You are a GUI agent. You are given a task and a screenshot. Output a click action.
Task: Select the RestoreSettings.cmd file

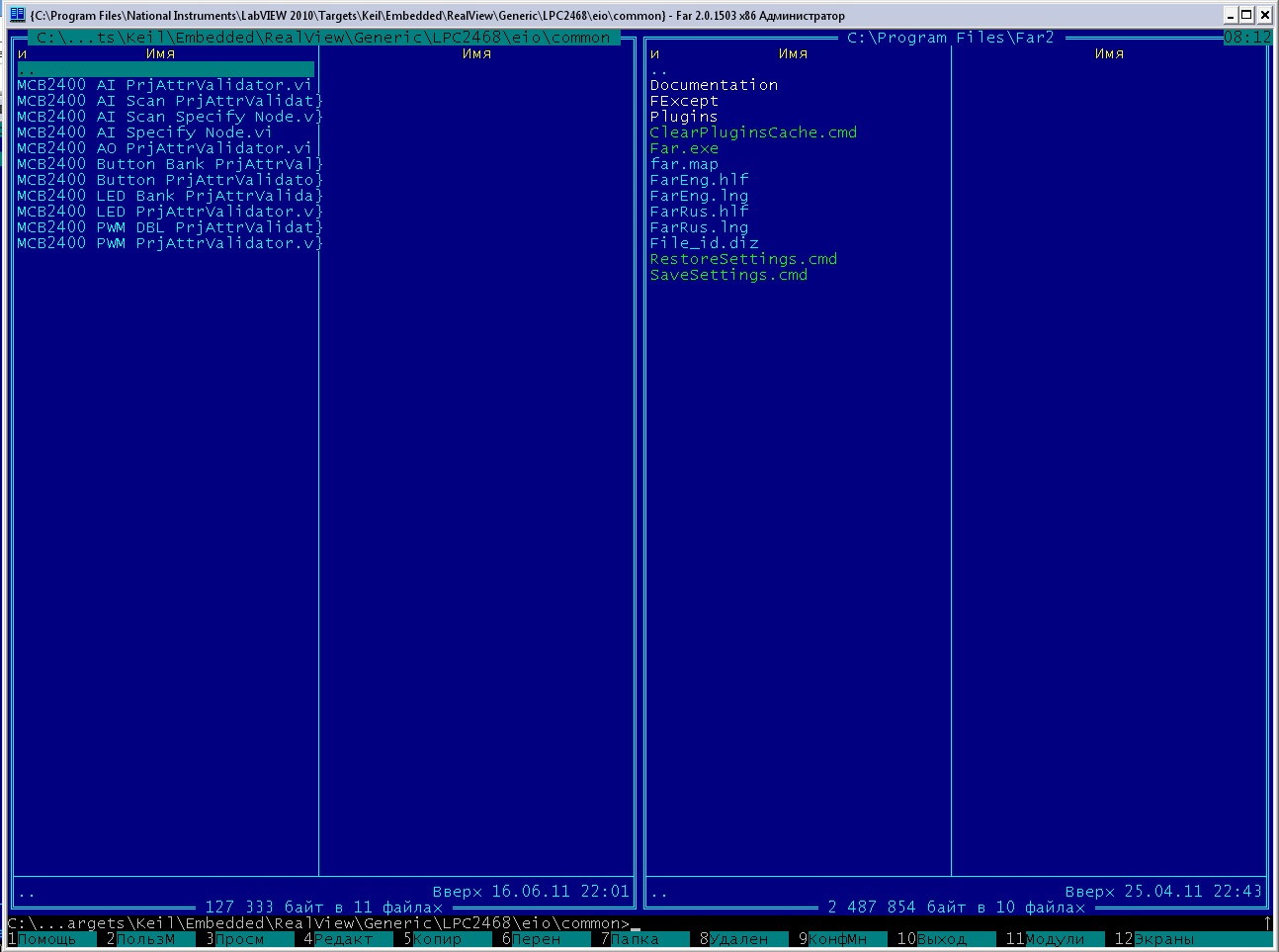tap(743, 259)
